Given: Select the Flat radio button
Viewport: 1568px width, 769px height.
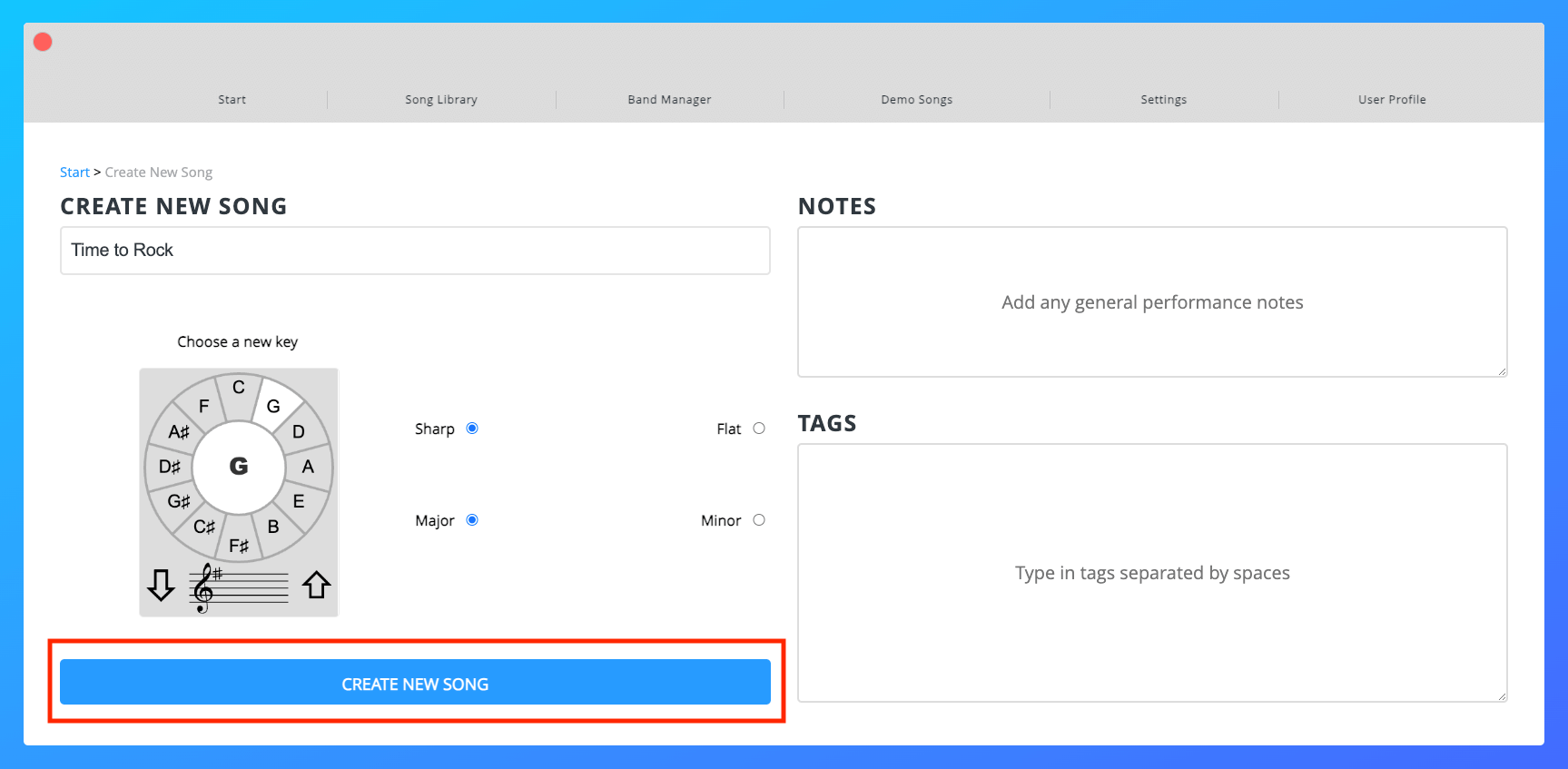Looking at the screenshot, I should [759, 429].
